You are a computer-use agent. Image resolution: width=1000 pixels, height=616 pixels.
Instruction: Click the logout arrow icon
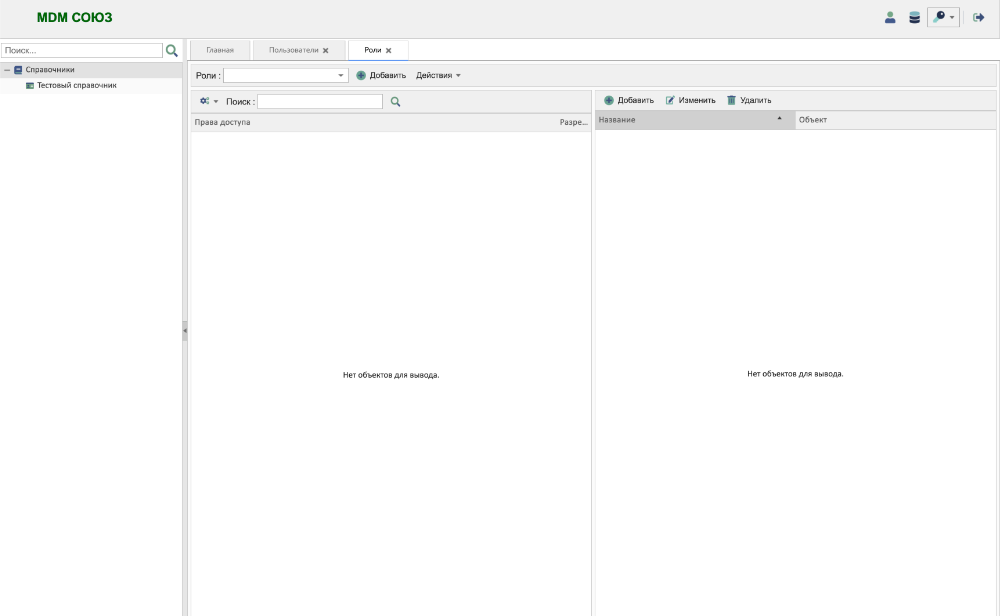point(979,18)
